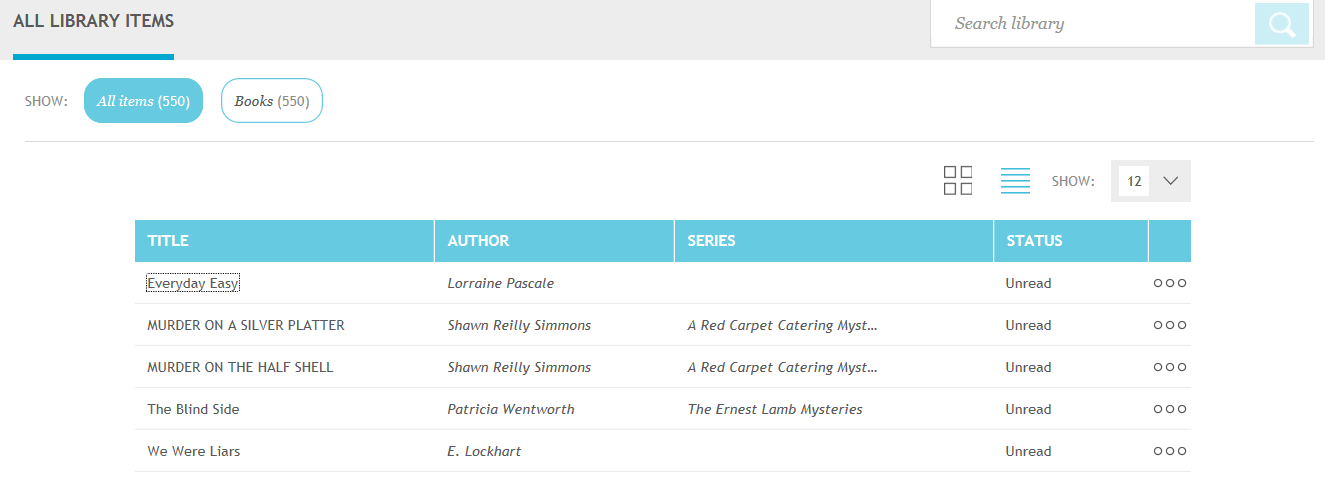Open author Patricia Wentworth link
This screenshot has height=479, width=1325.
[511, 409]
